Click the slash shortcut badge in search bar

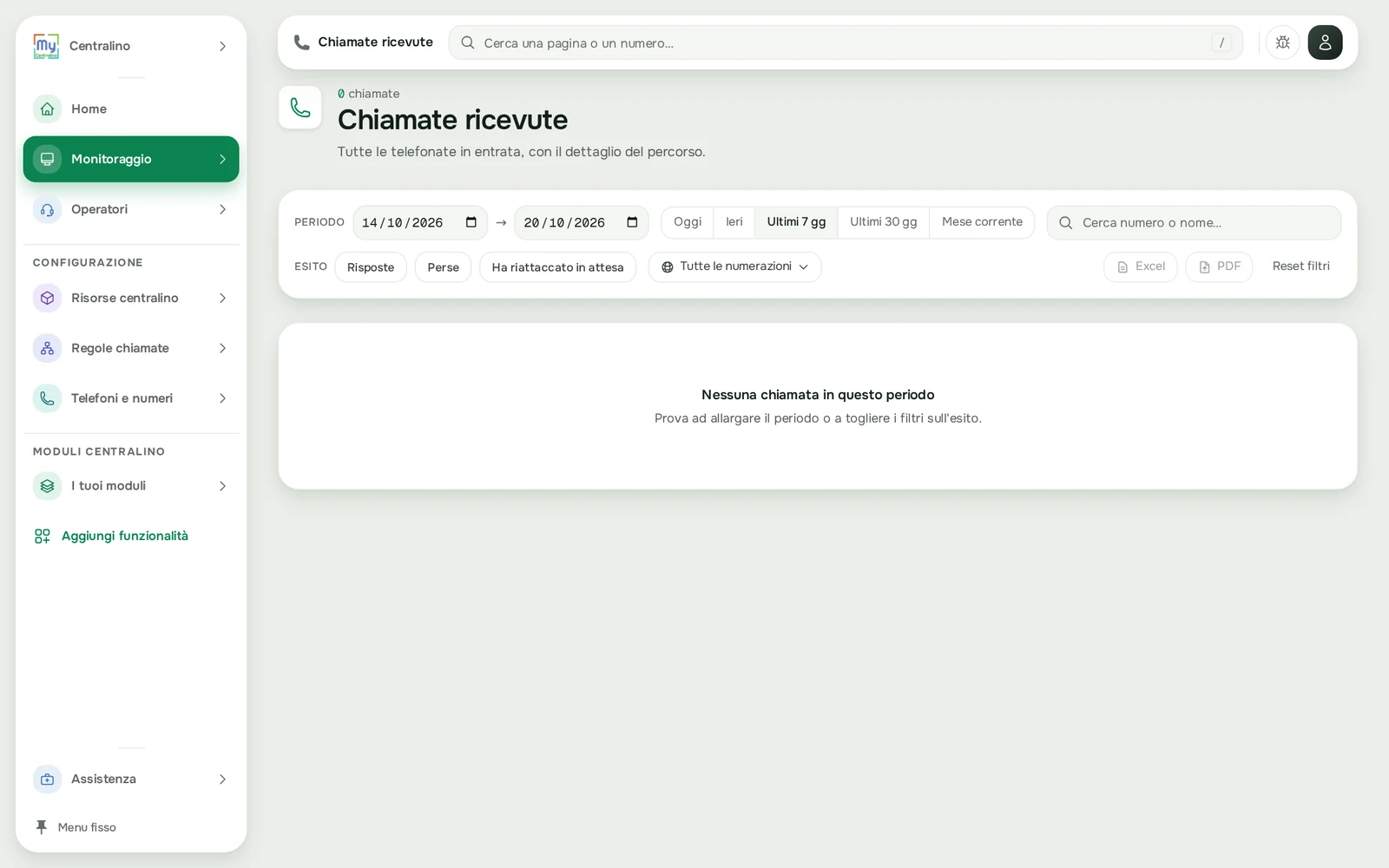point(1221,43)
